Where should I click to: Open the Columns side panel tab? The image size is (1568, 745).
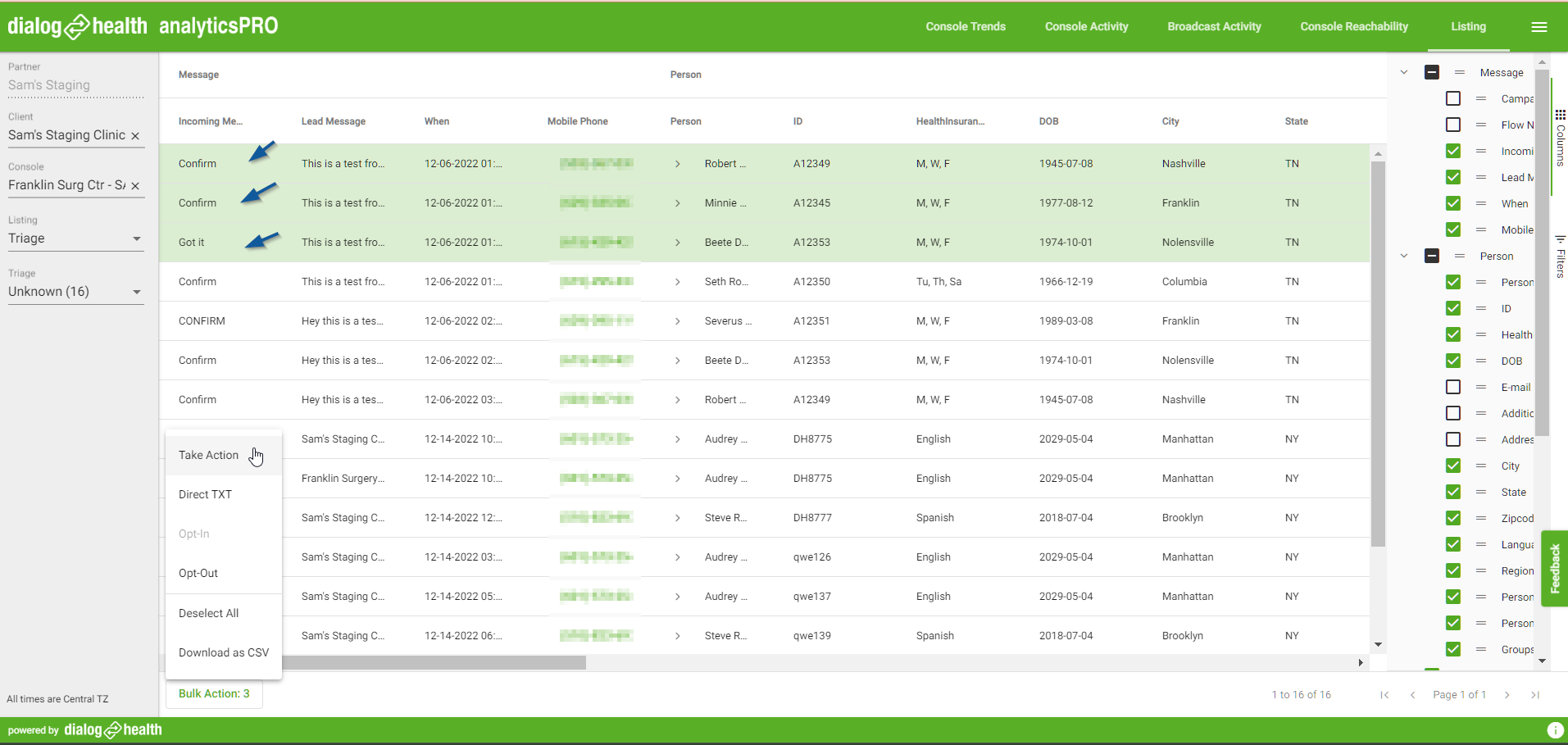point(1560,138)
